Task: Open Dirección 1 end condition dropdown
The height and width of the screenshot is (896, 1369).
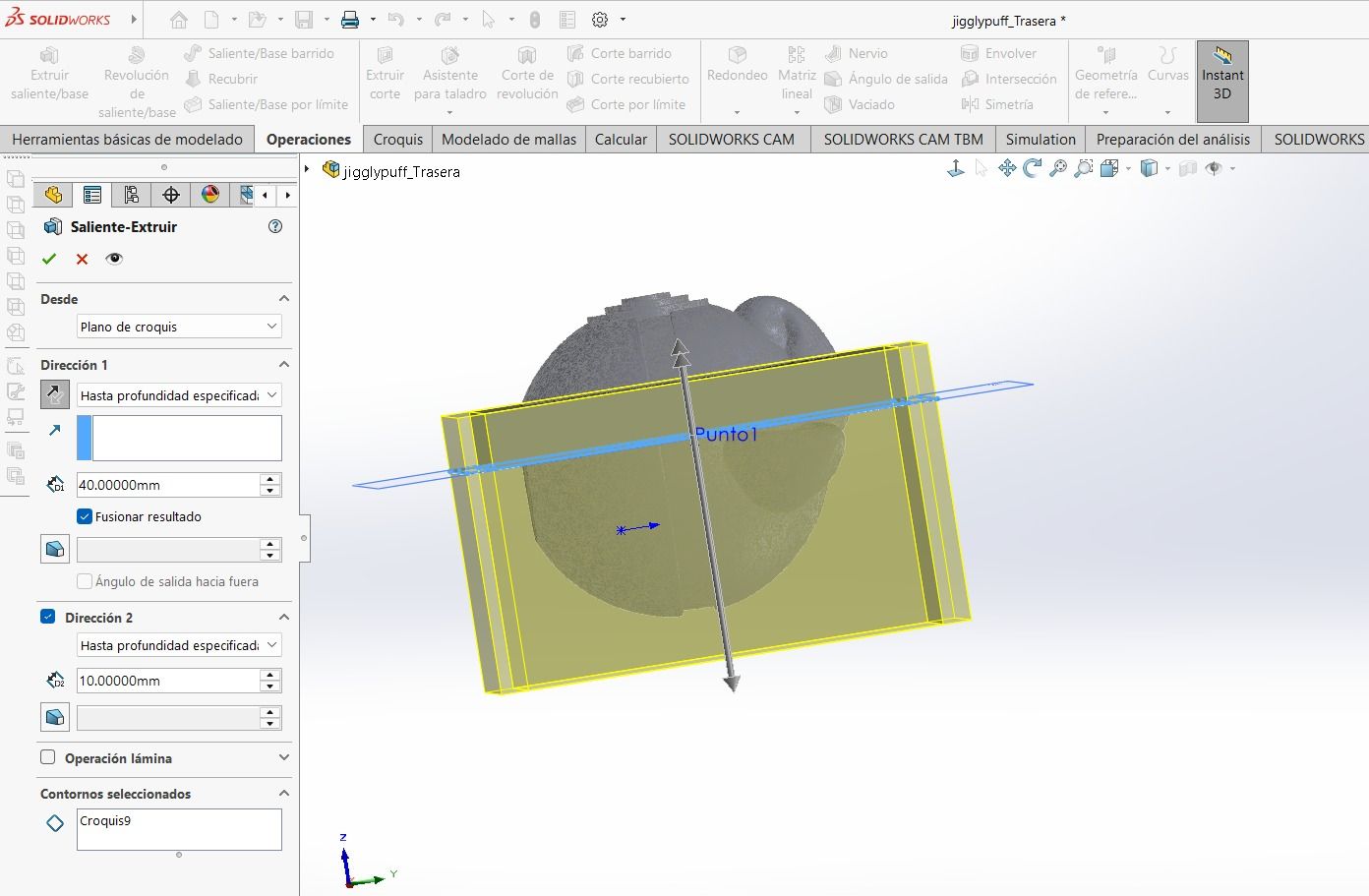Action: coord(179,395)
